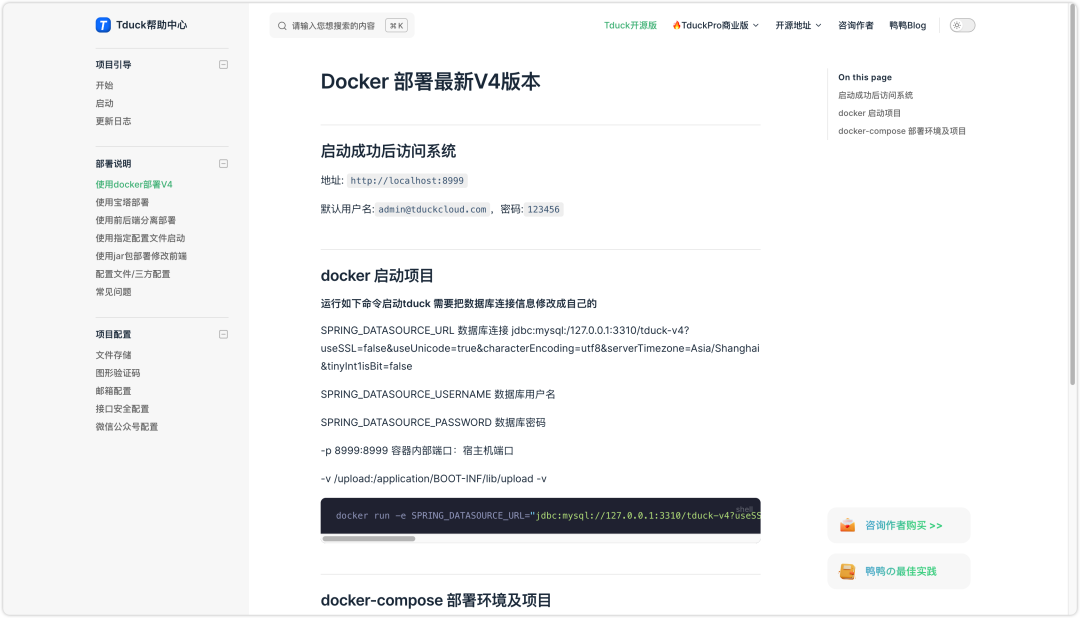Open 使用指定配置文件启动 sidebar page
Screen dimensions: 1080x618
click(x=141, y=238)
